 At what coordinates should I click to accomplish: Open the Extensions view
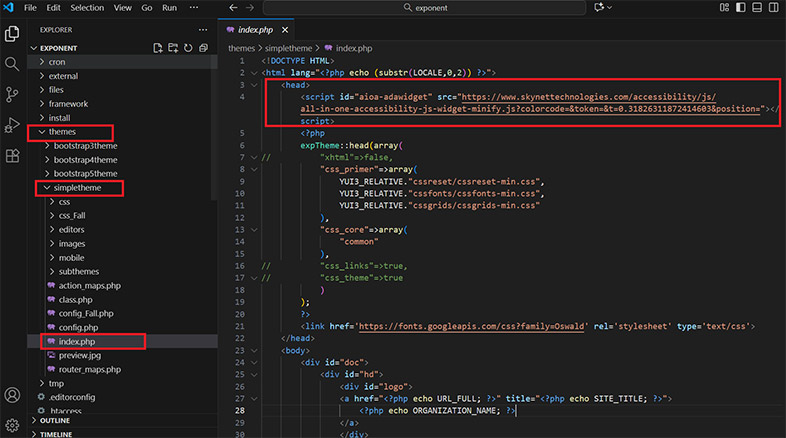pos(12,155)
